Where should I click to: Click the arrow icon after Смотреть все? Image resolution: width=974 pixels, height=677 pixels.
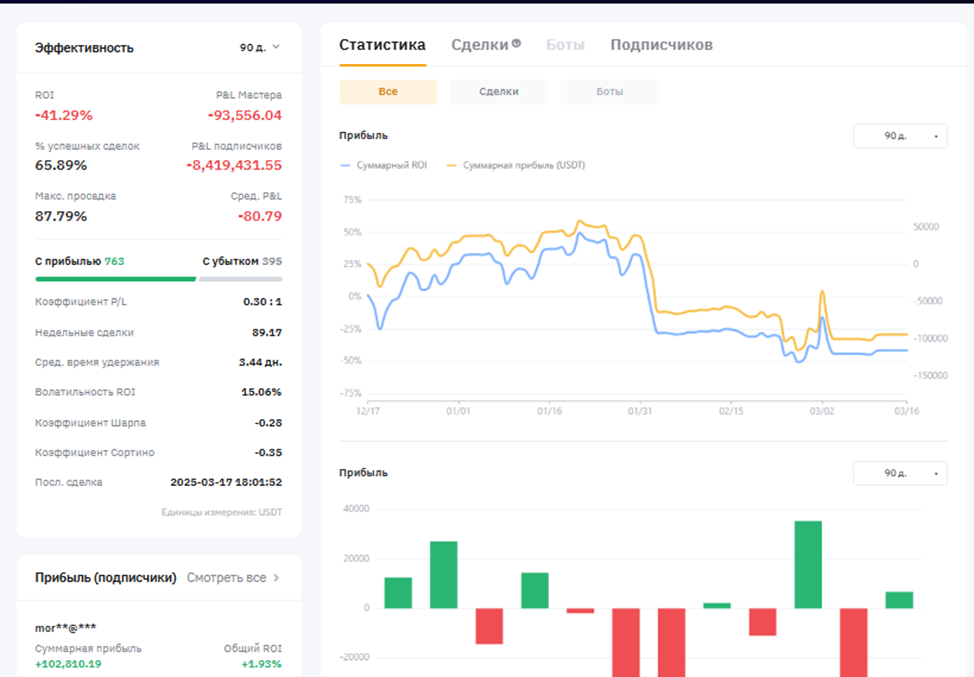[276, 577]
